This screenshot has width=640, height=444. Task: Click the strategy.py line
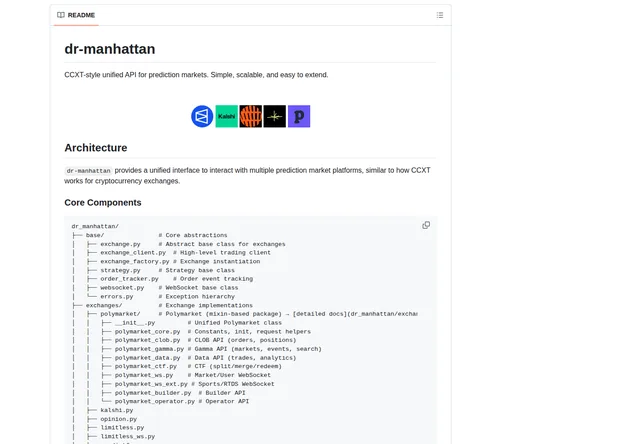(x=153, y=271)
